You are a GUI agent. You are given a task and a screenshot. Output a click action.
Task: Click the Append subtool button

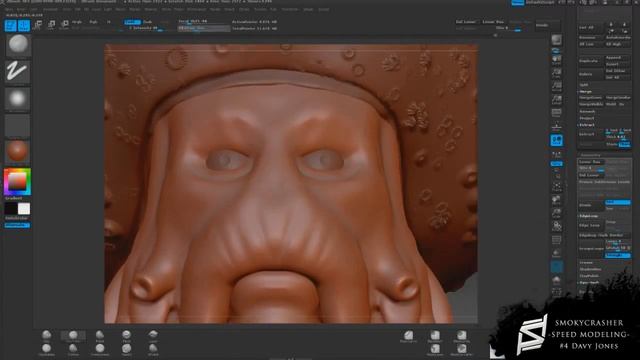[x=618, y=58]
